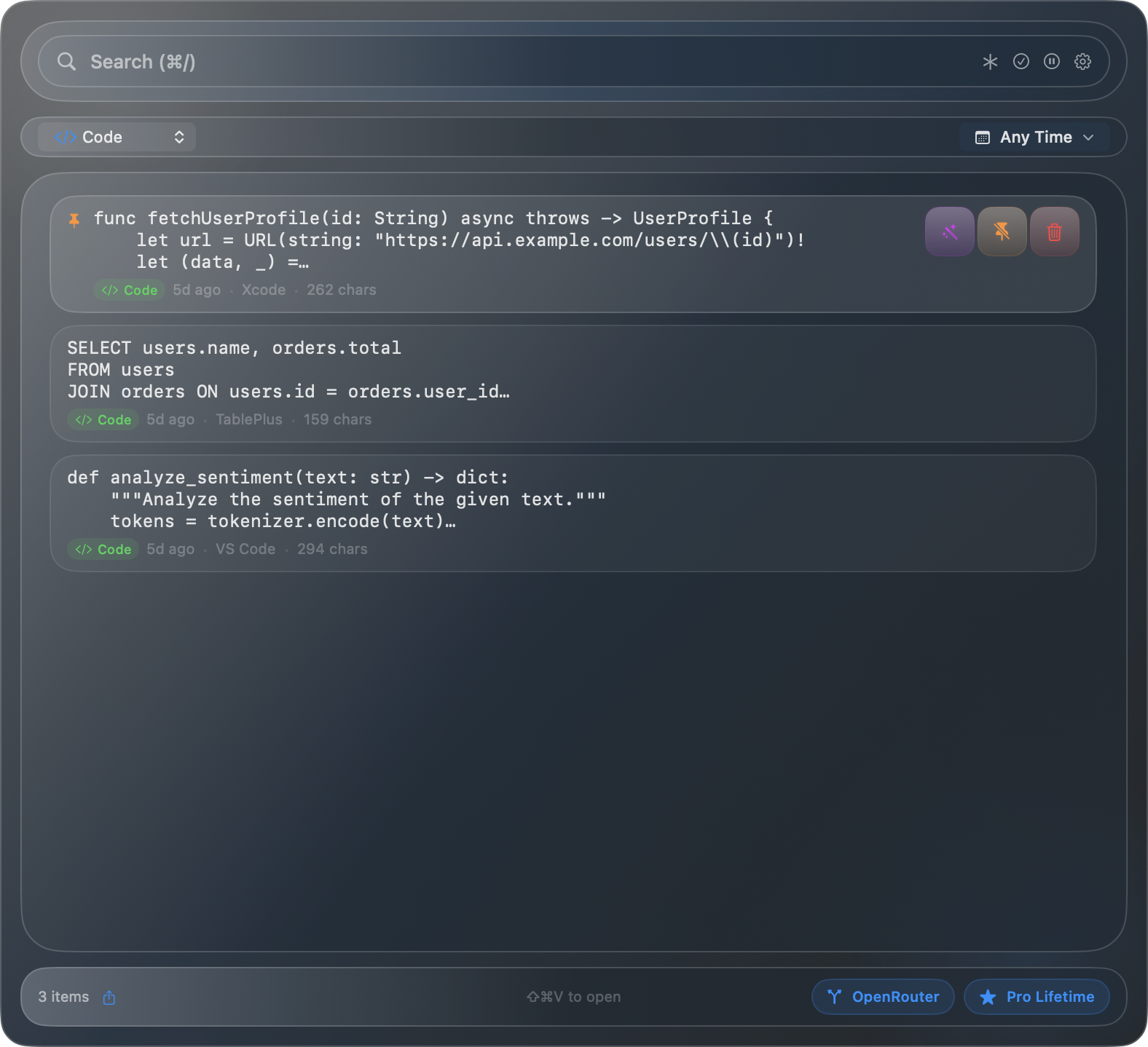
Task: Pause clipboard capture with pause icon
Action: pyautogui.click(x=1052, y=62)
